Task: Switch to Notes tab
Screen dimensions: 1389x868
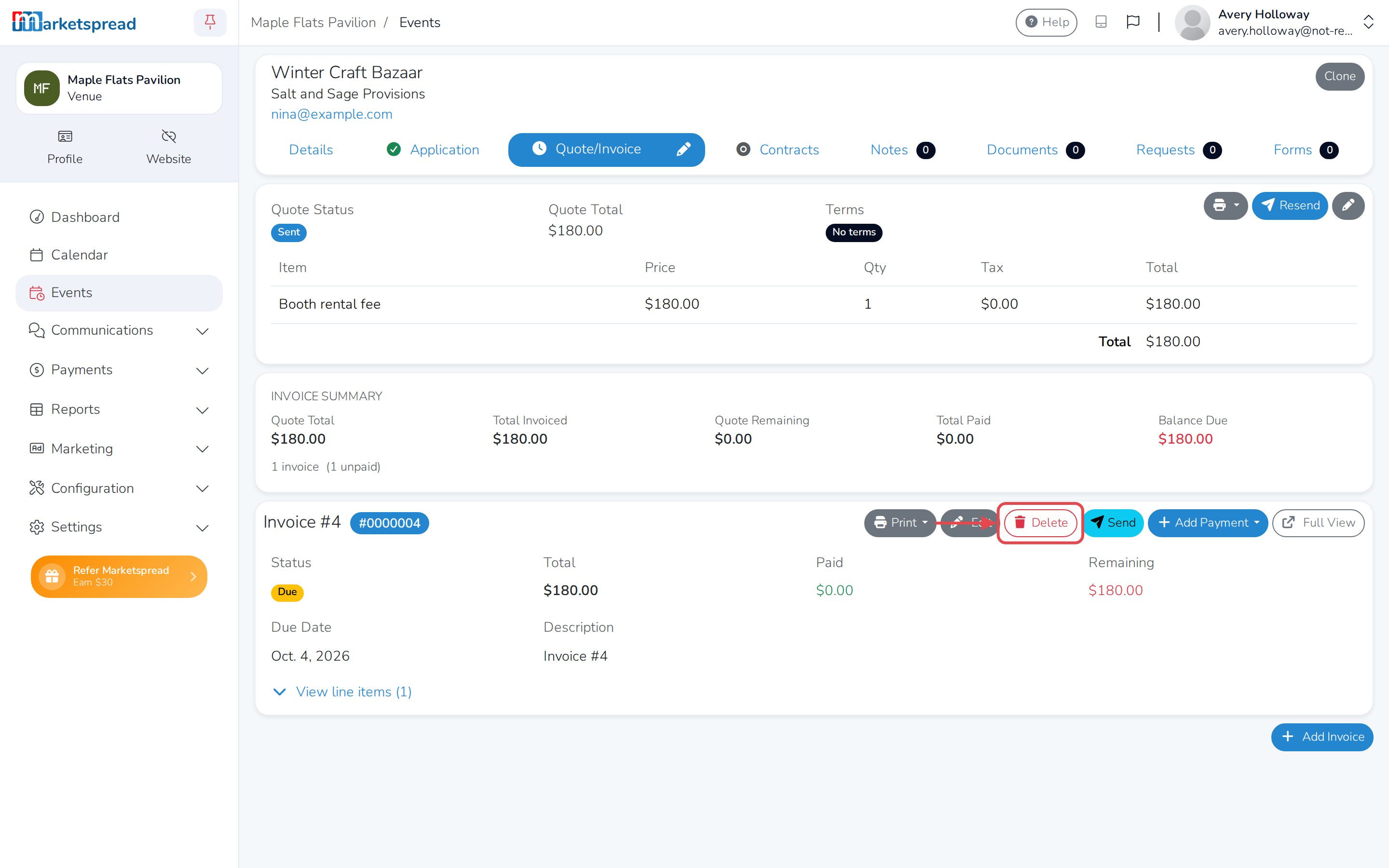Action: (x=902, y=150)
